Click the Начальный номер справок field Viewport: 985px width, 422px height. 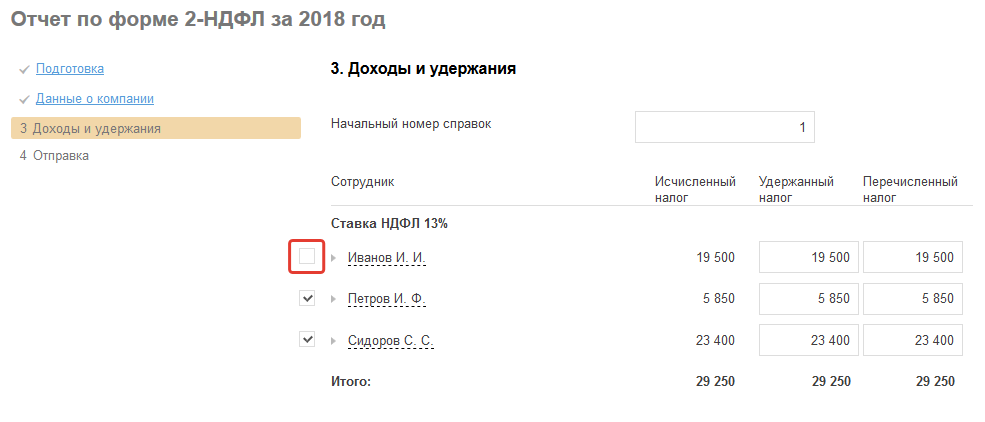coord(724,128)
